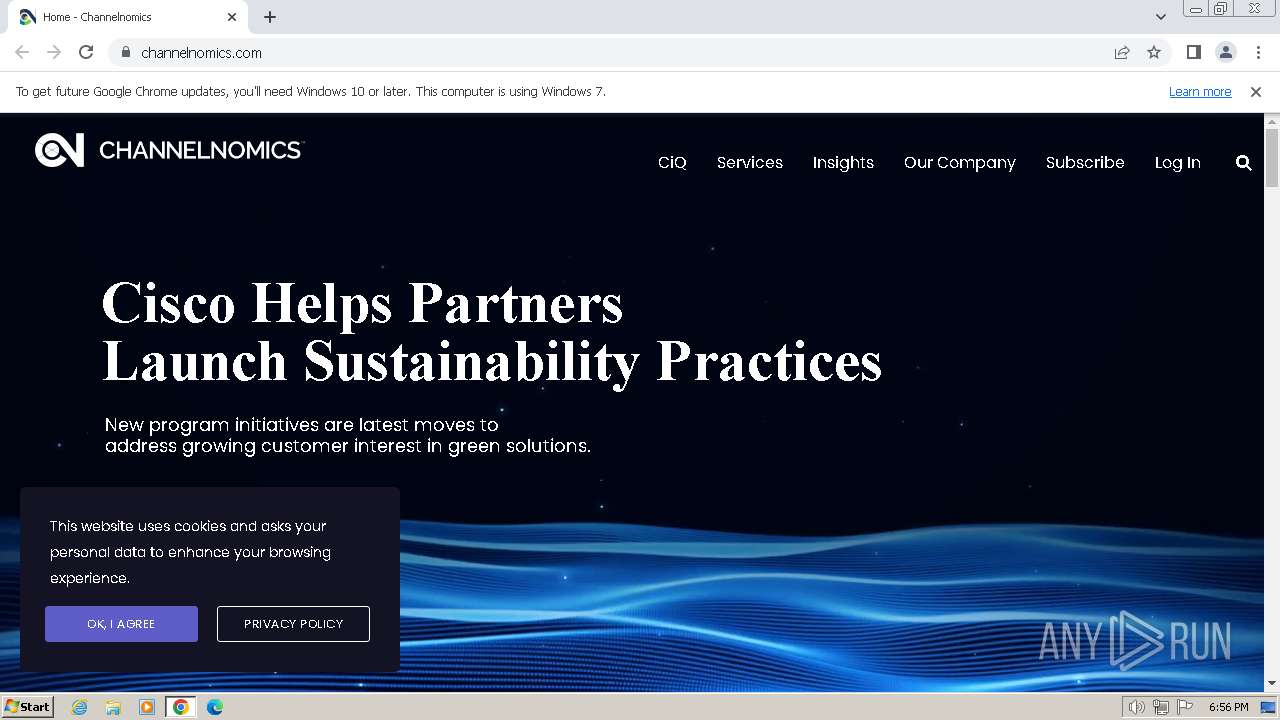Open the Action Center flag icon

(1185, 707)
